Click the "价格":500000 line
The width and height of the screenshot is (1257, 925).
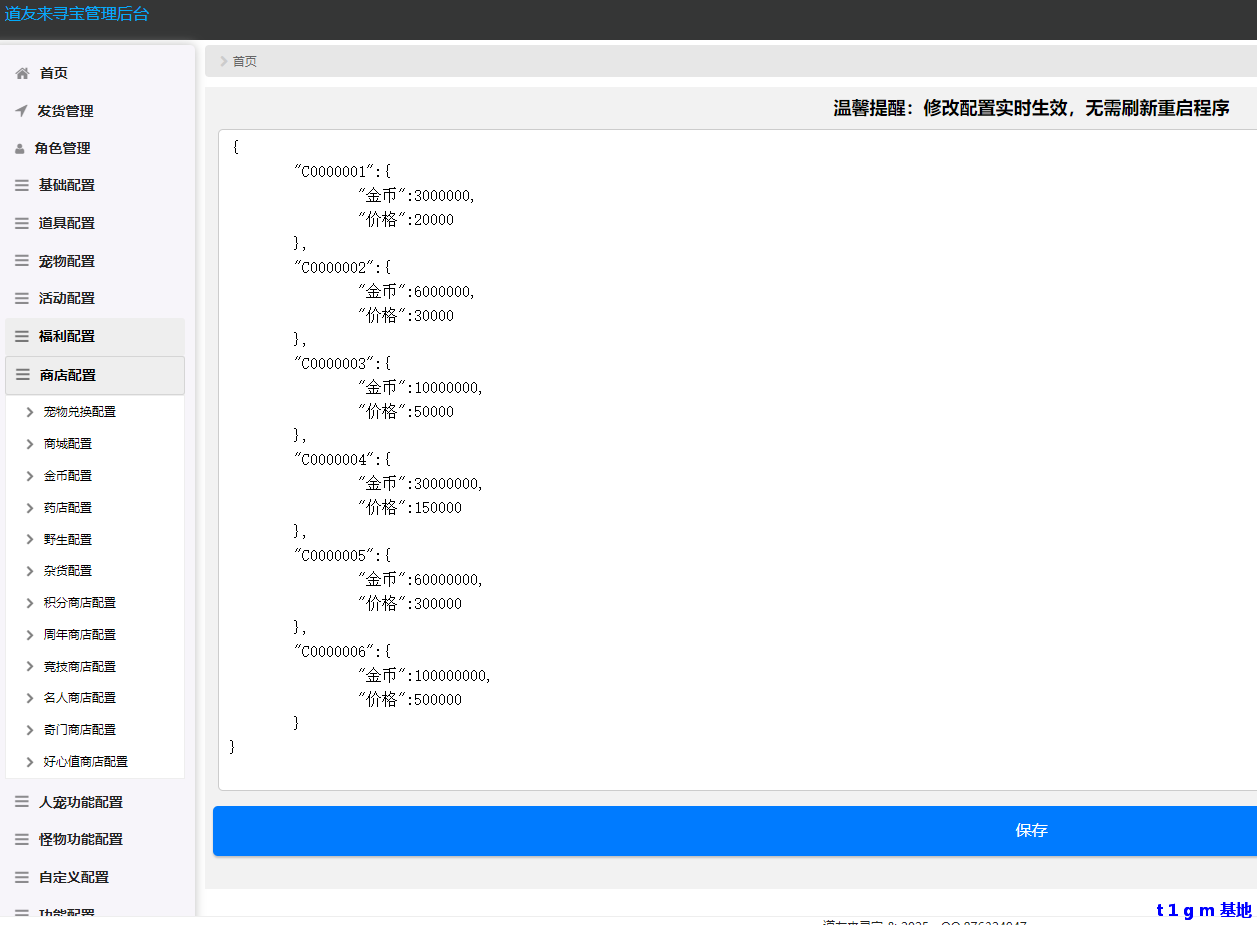click(410, 699)
